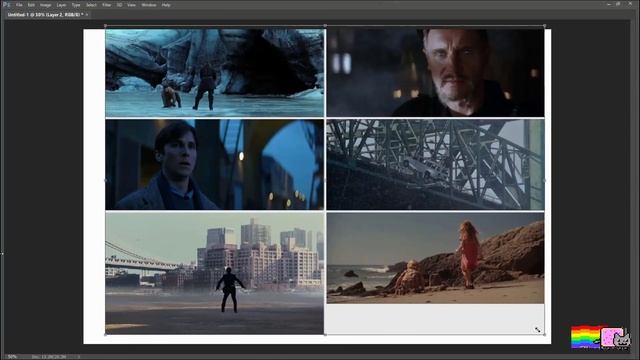Click the Photoshop logo icon
The height and width of the screenshot is (360, 640).
coord(6,5)
